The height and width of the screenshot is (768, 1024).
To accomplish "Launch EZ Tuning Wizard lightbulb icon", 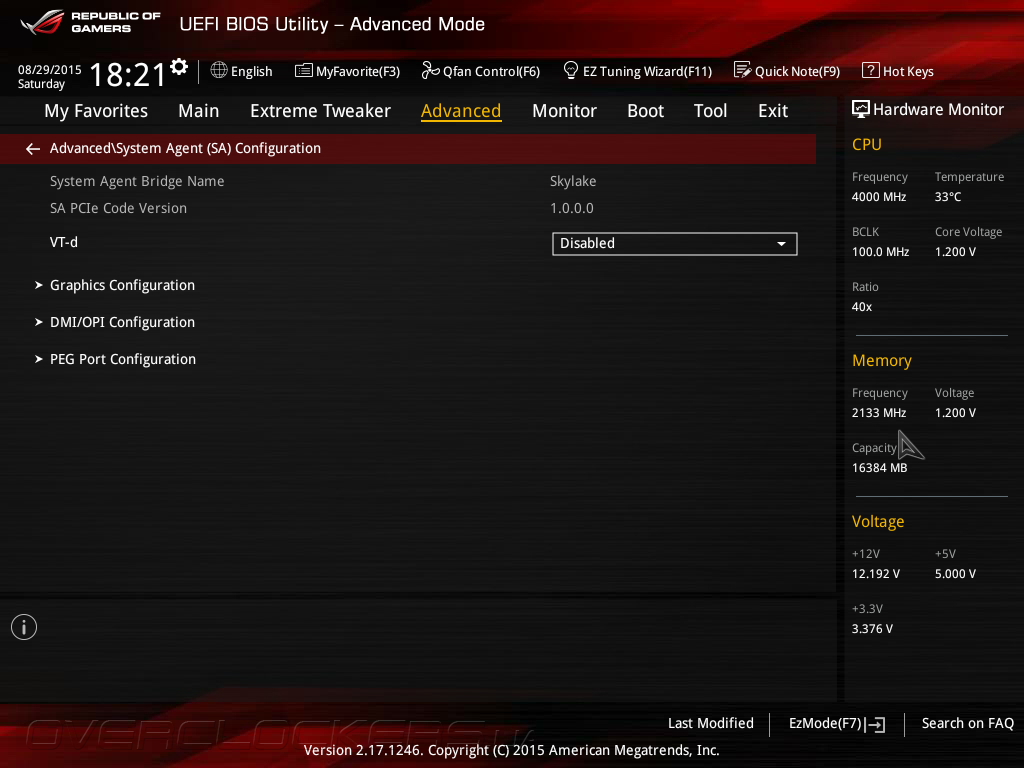I will coord(570,71).
